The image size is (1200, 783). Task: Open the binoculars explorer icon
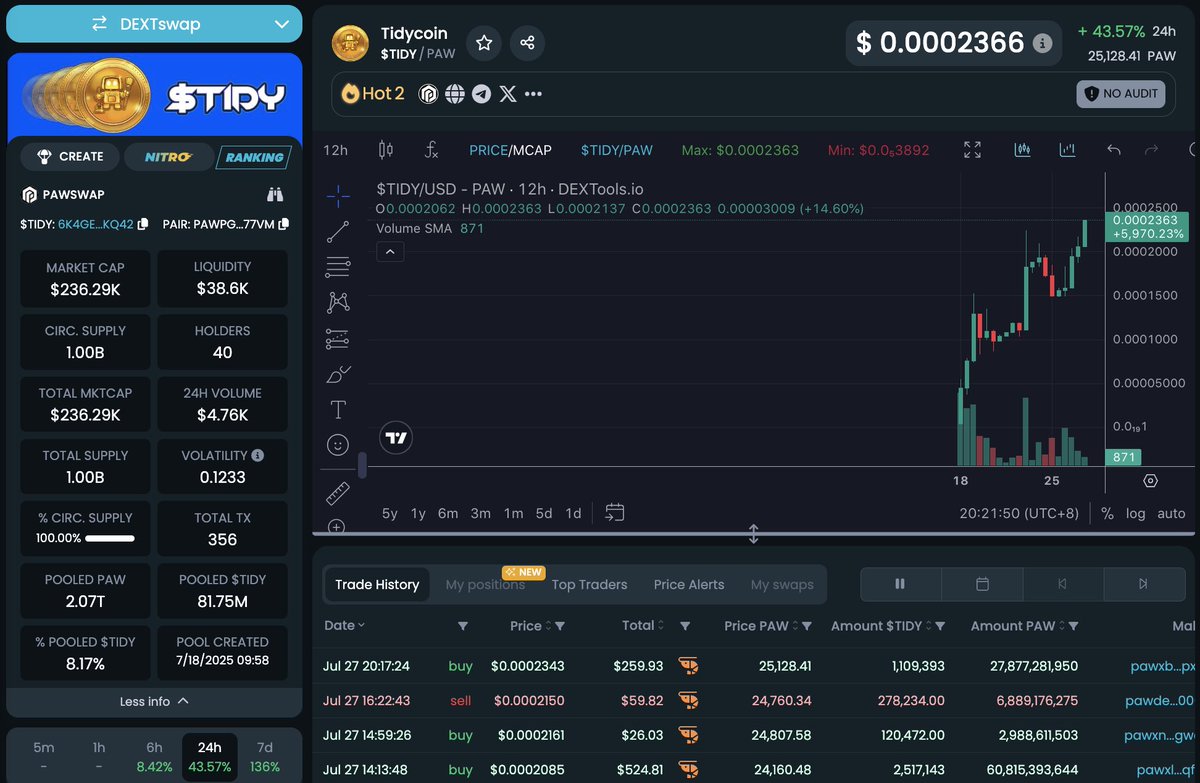click(276, 194)
